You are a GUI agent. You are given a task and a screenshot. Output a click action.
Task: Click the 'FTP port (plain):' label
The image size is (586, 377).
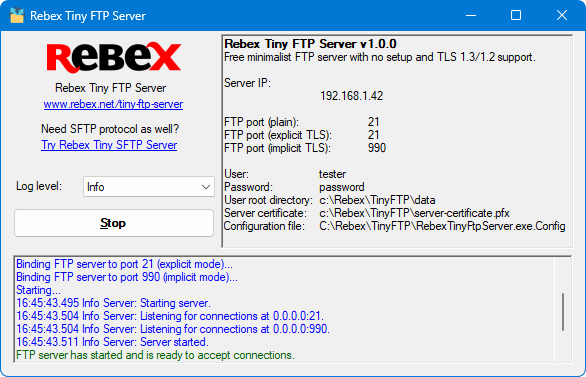click(261, 122)
